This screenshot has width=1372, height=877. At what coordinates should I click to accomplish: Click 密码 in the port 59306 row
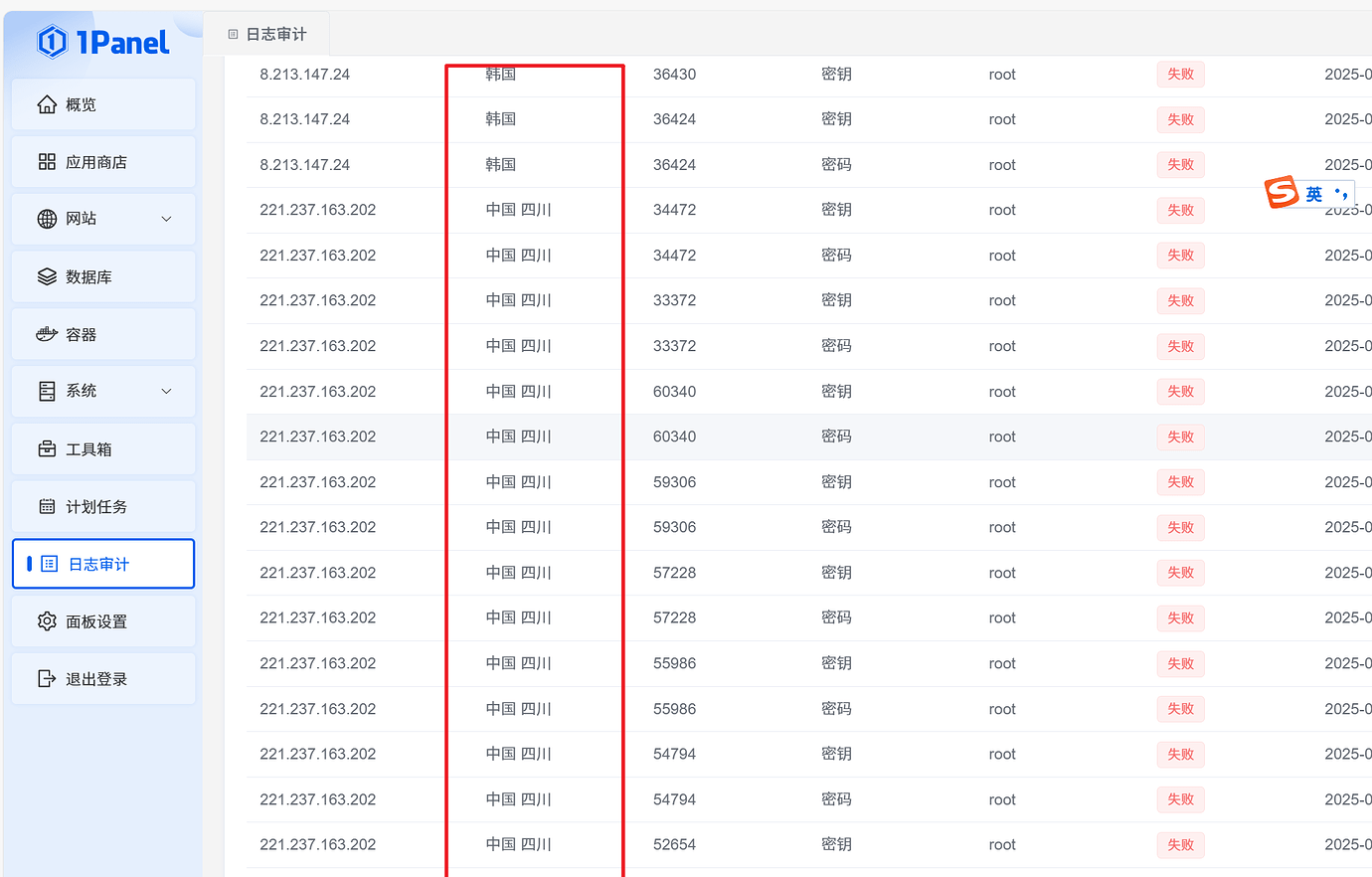(836, 527)
